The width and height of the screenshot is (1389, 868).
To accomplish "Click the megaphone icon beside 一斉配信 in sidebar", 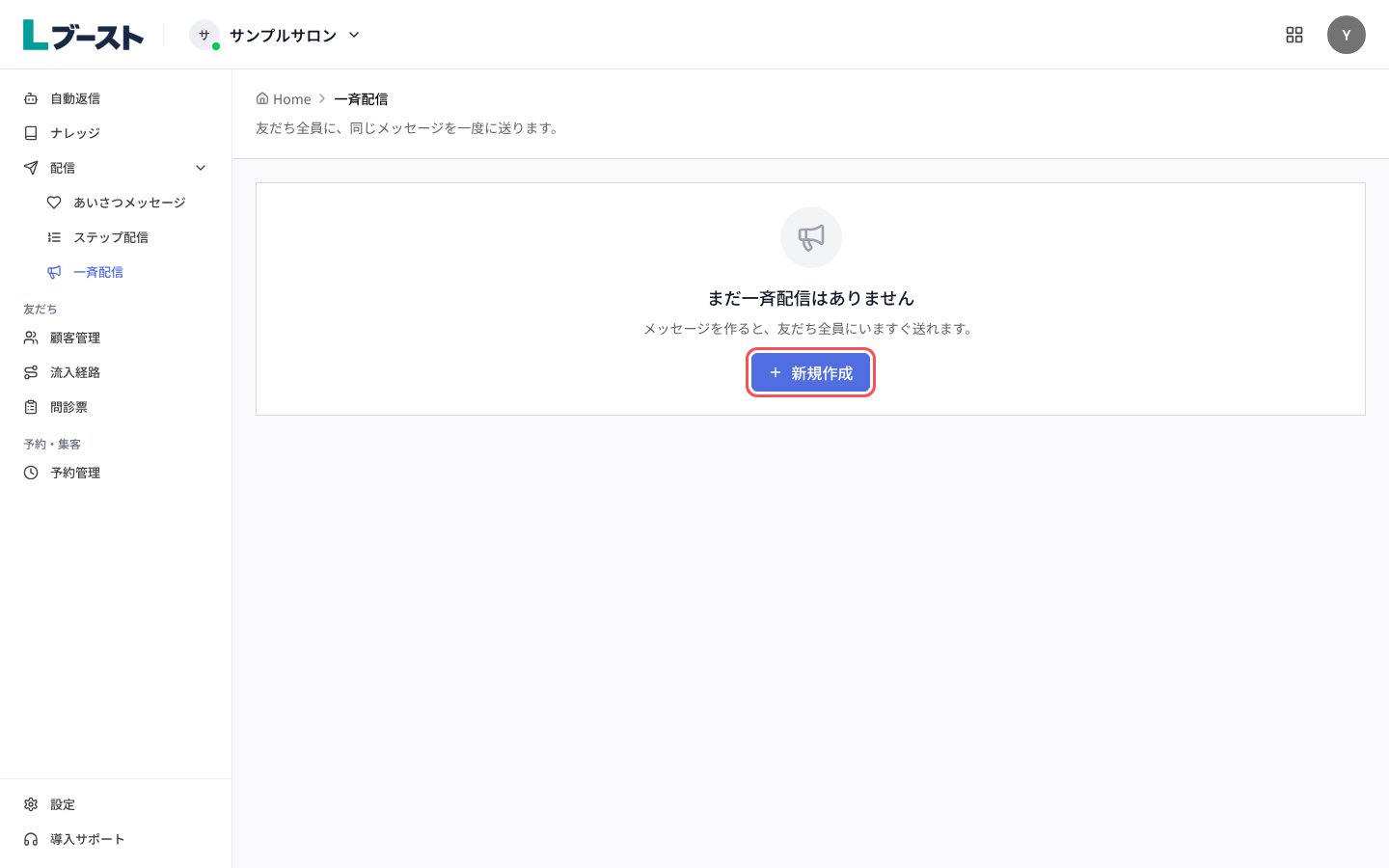I will 54,272.
